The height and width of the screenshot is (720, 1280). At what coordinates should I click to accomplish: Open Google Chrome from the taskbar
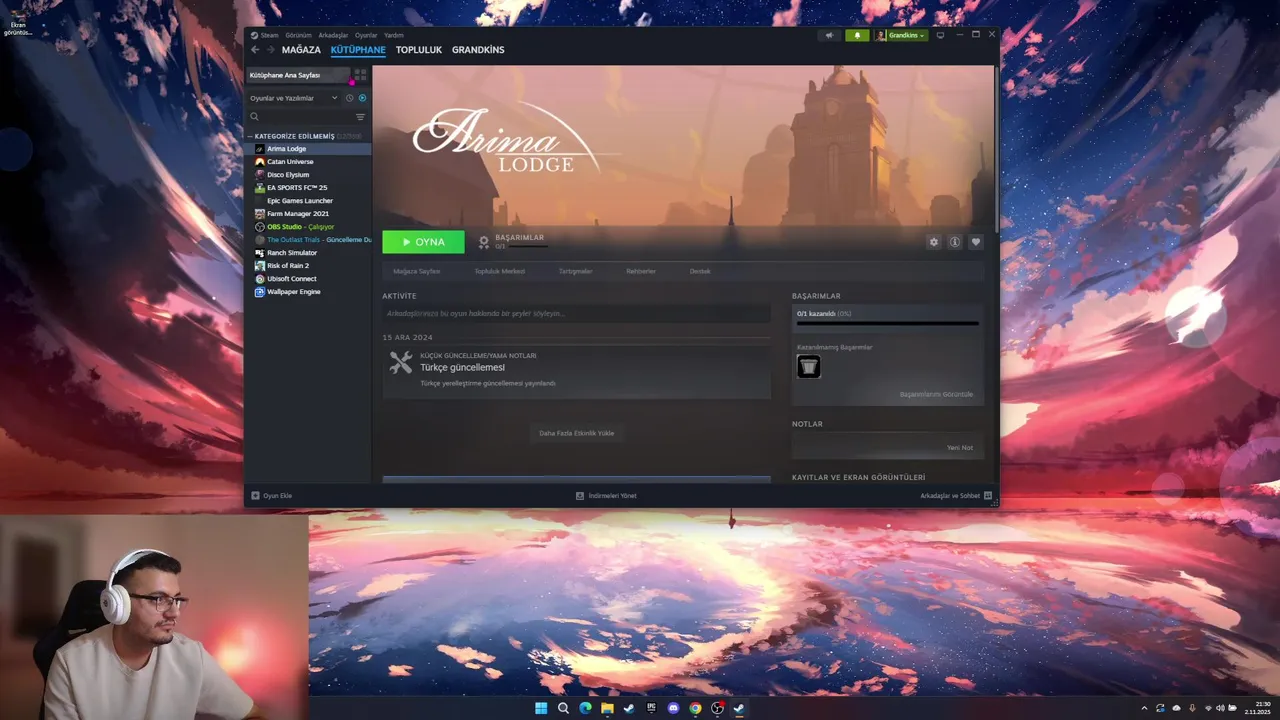point(695,708)
